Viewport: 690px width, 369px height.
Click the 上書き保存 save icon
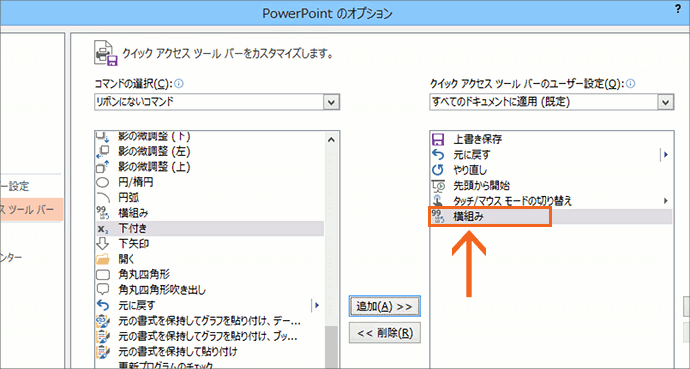tap(438, 140)
